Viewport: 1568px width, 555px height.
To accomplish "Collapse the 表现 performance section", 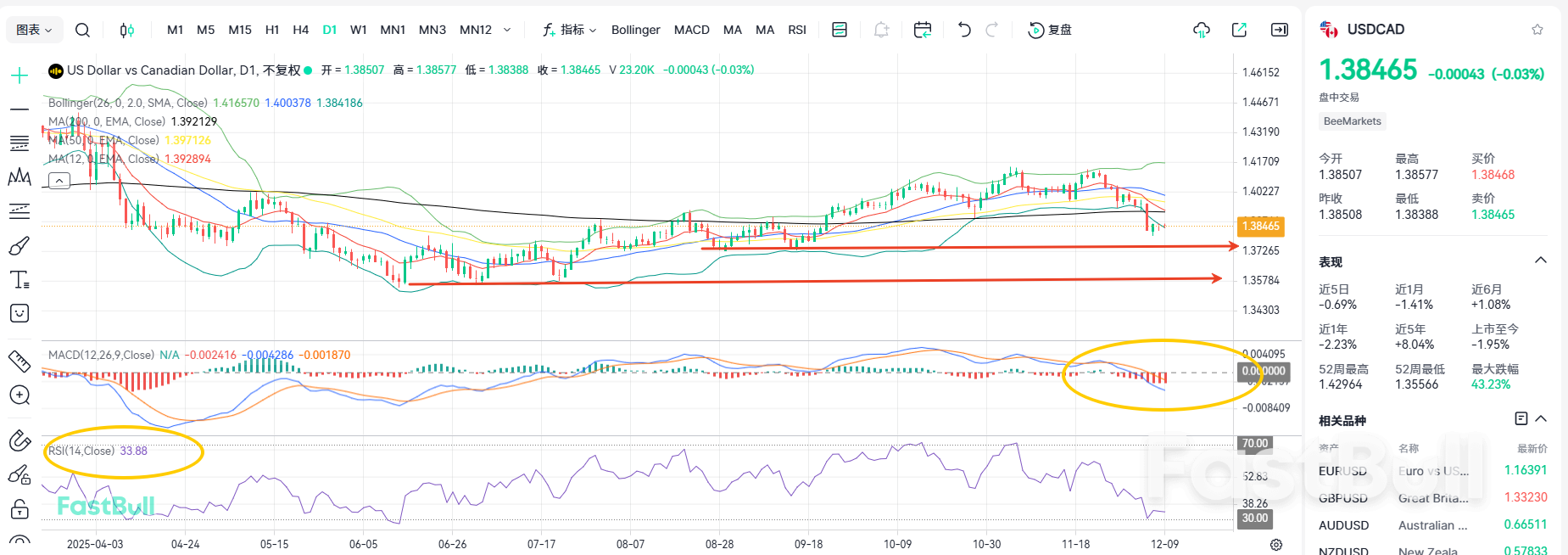I will click(x=1541, y=261).
